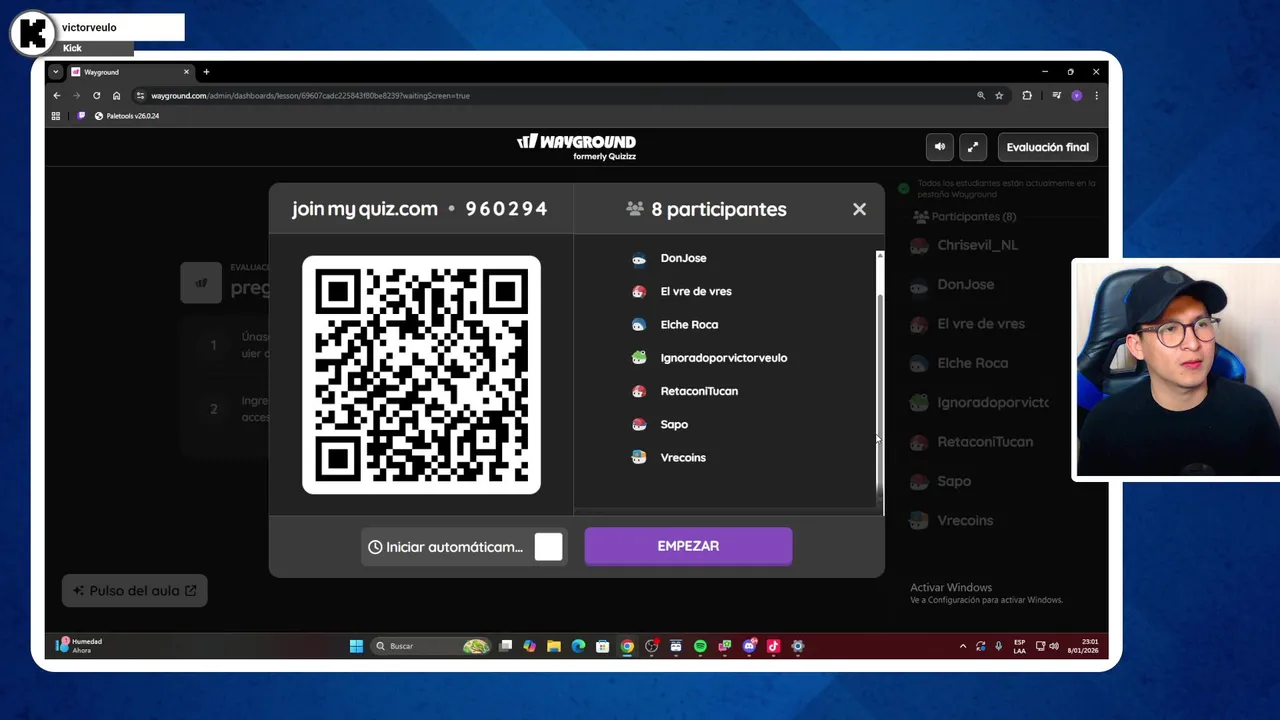Image resolution: width=1280 pixels, height=720 pixels.
Task: Open Evaluación final button
Action: pos(1048,147)
